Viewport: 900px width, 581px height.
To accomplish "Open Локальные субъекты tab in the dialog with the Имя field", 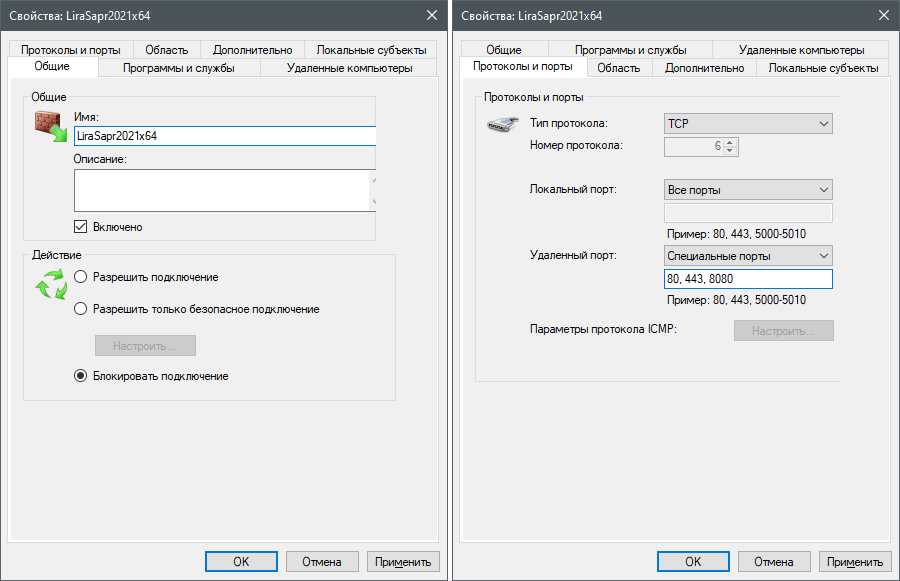I will tap(371, 50).
